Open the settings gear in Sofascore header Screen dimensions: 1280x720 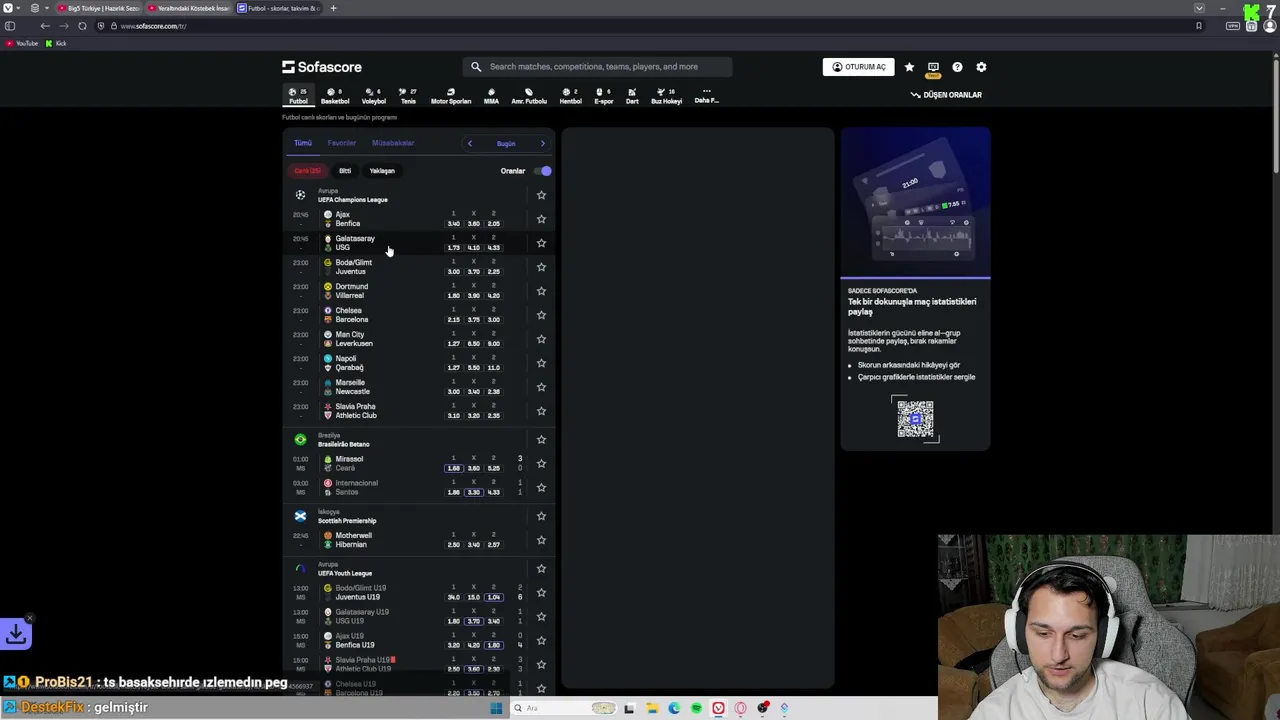981,67
